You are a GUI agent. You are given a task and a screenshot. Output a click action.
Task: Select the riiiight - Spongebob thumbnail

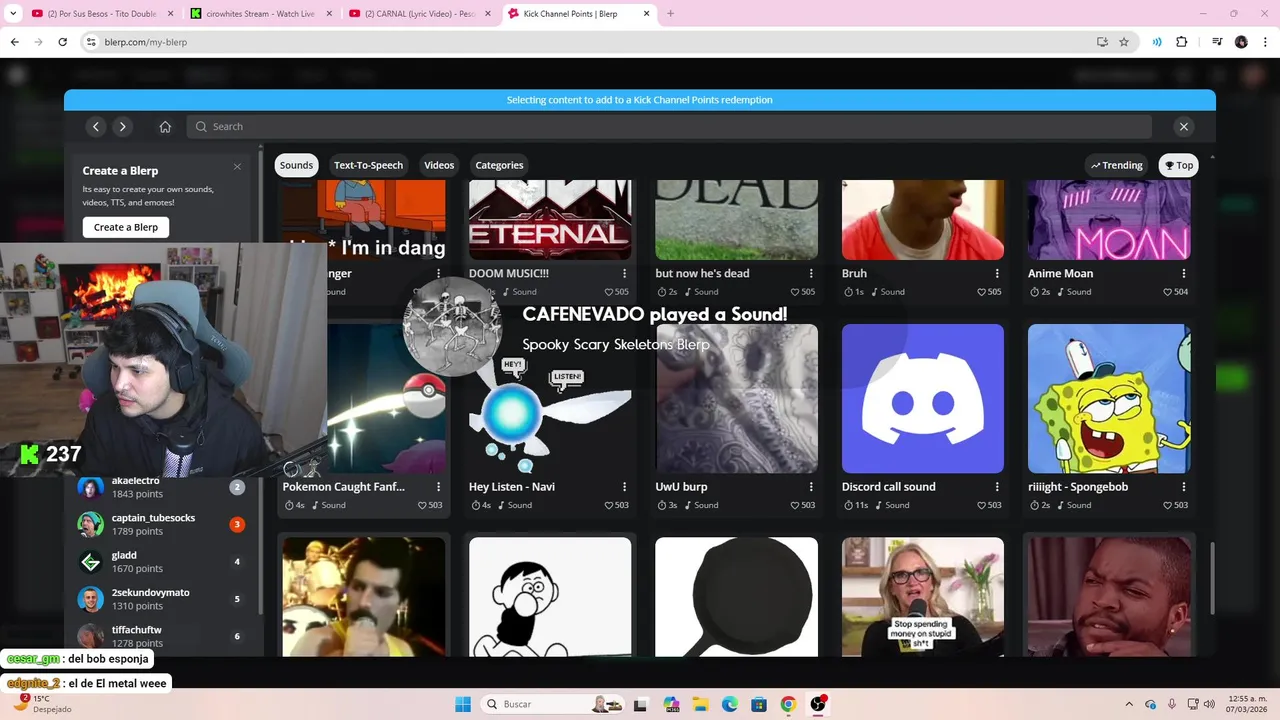1109,398
